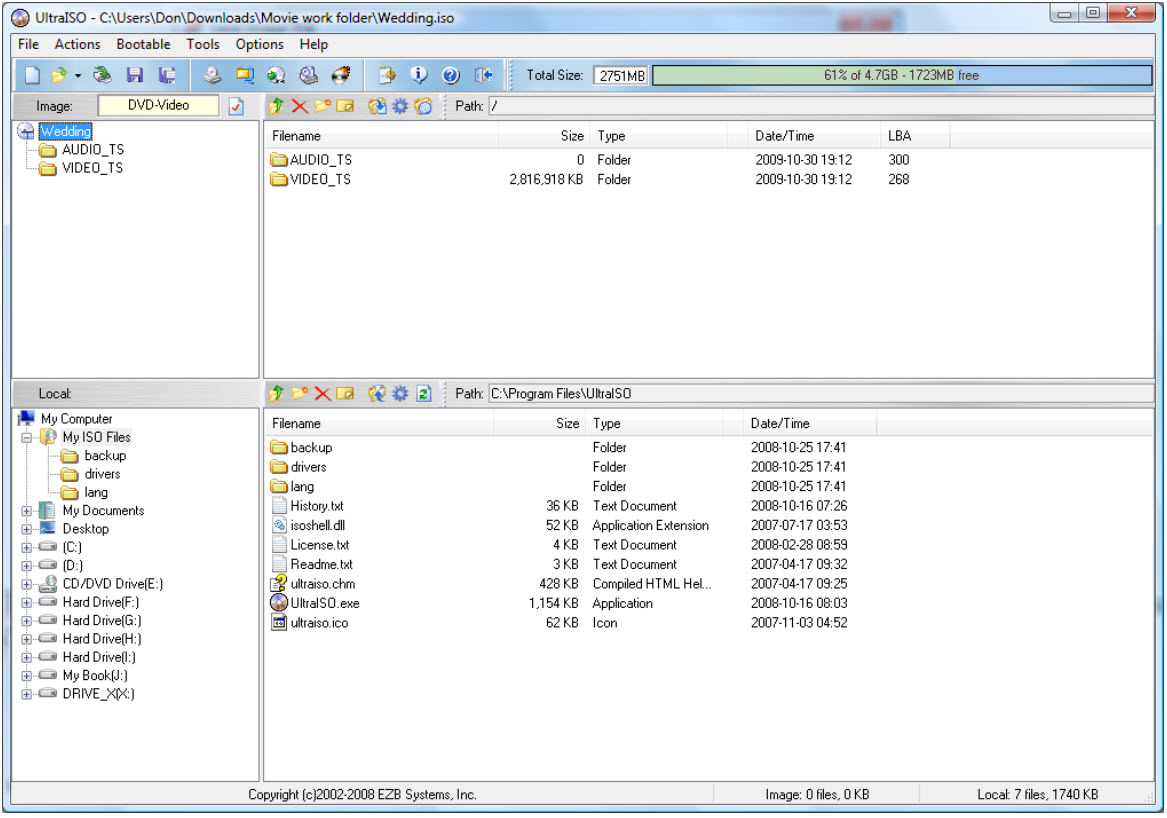This screenshot has width=1167, height=818.
Task: Click the Convert image disc icon
Action: (276, 75)
